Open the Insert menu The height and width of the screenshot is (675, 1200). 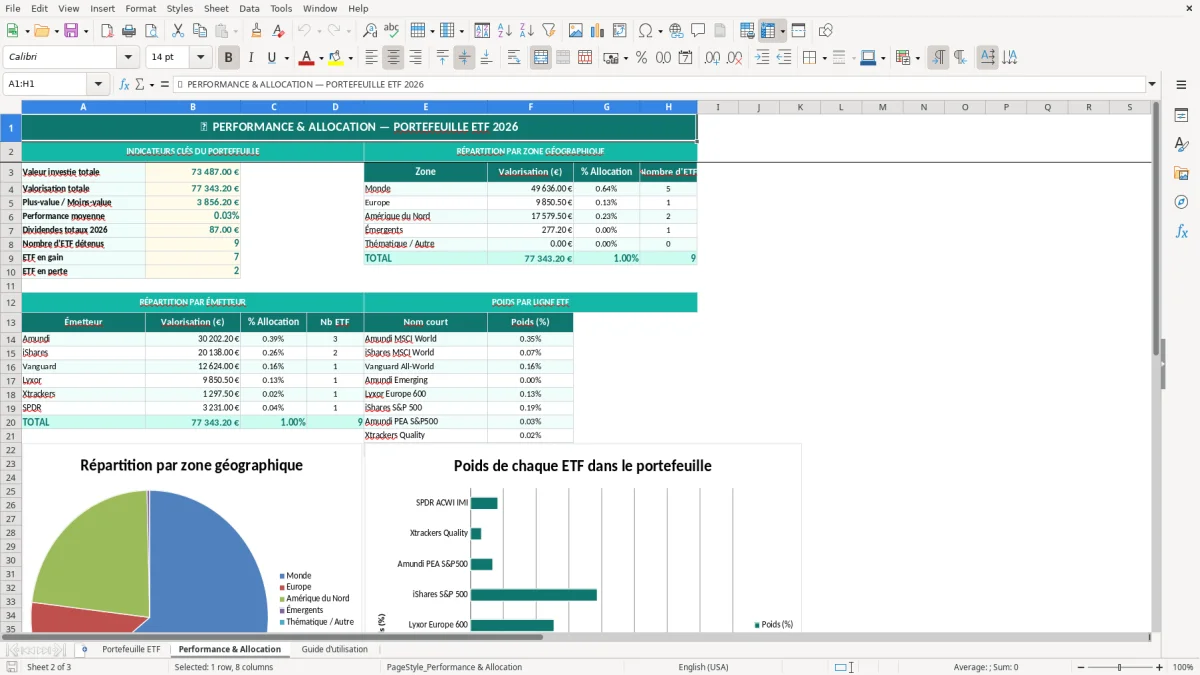102,8
